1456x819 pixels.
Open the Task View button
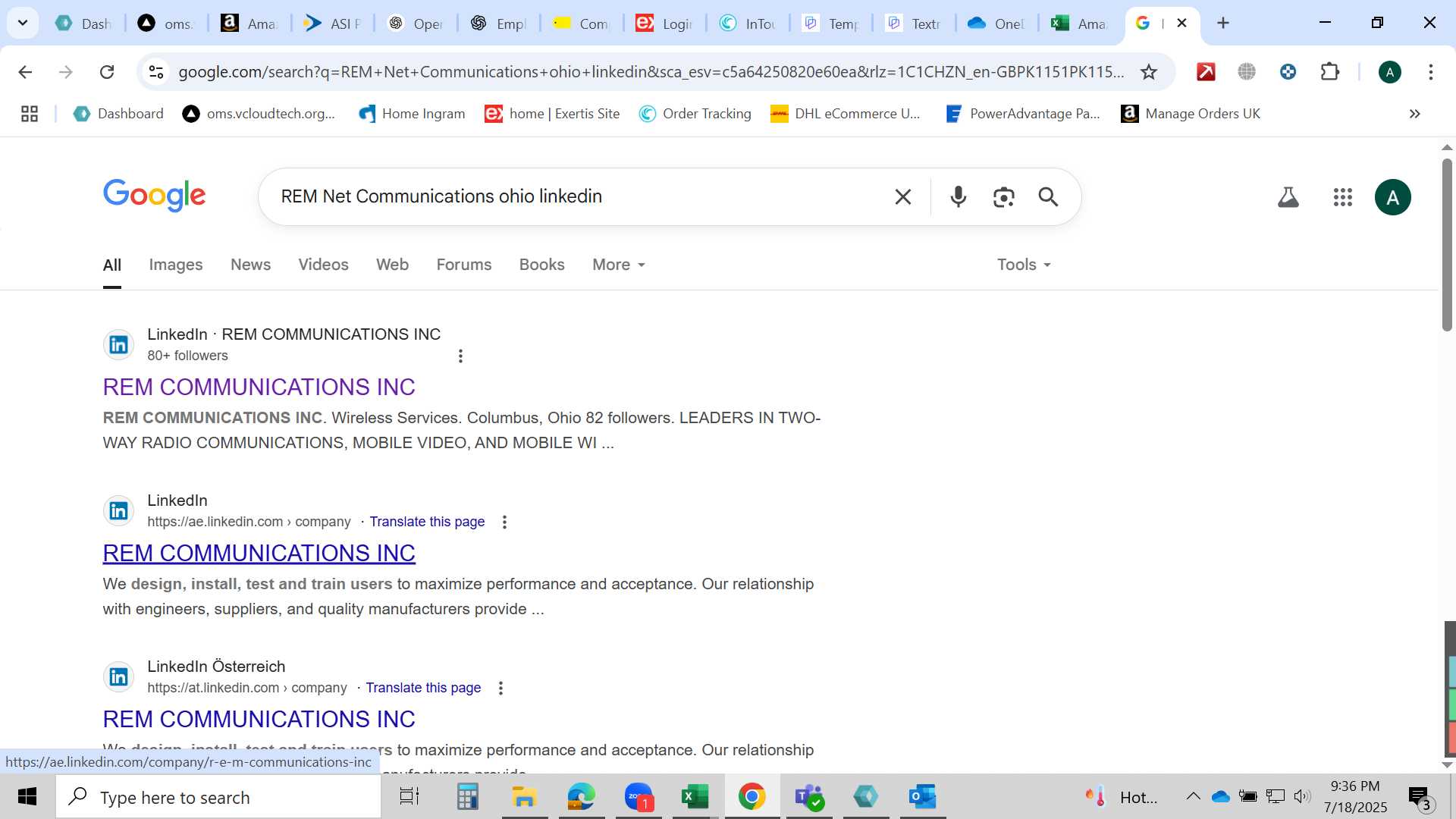pyautogui.click(x=409, y=797)
